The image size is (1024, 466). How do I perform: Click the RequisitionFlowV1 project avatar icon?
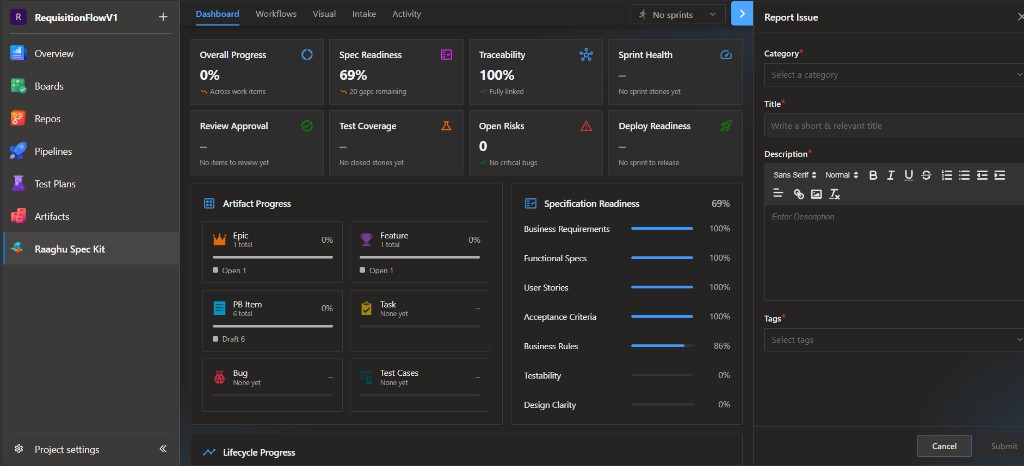pyautogui.click(x=17, y=17)
